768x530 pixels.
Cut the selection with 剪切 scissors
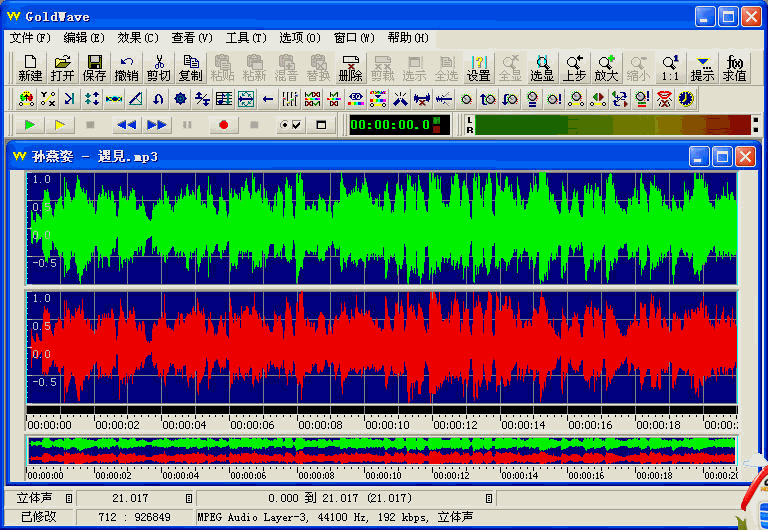[159, 68]
